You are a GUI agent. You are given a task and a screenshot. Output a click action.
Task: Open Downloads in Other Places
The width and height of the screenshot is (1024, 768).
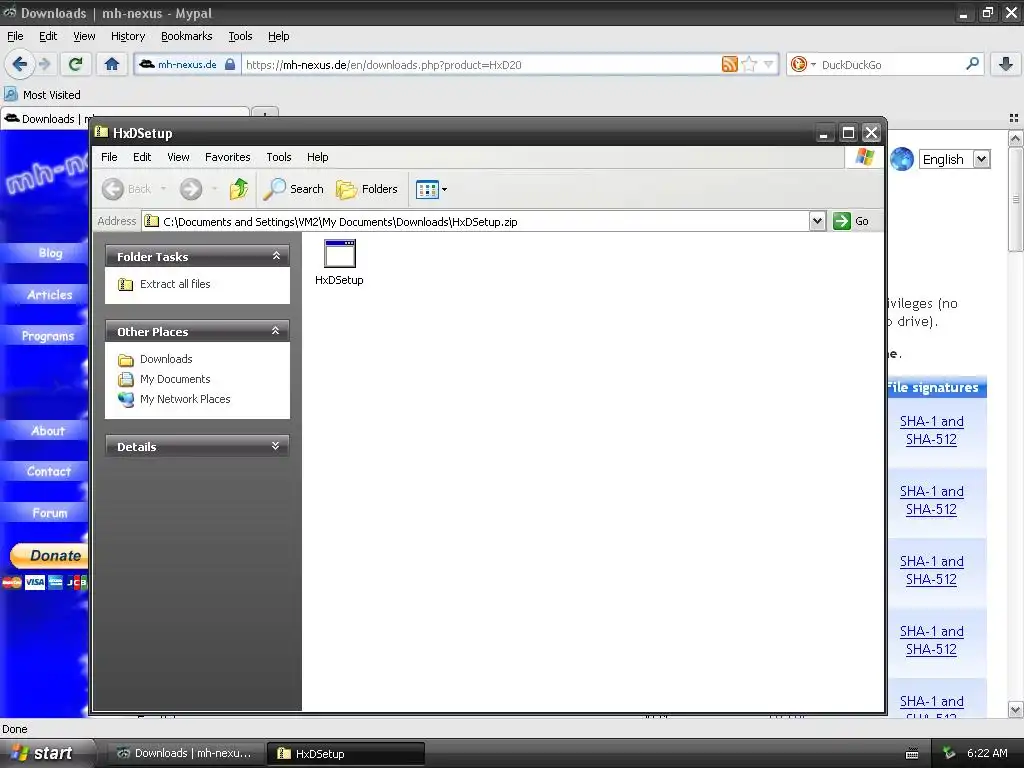(166, 359)
